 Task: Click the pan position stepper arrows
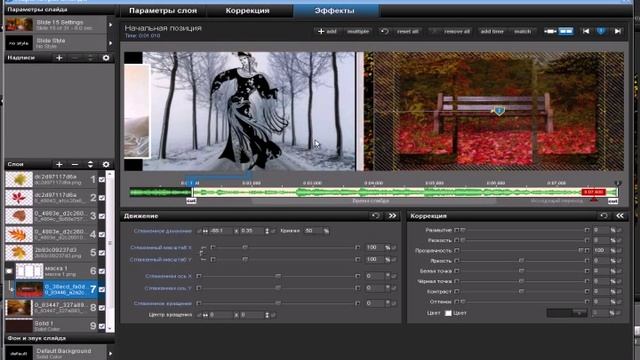267,231
